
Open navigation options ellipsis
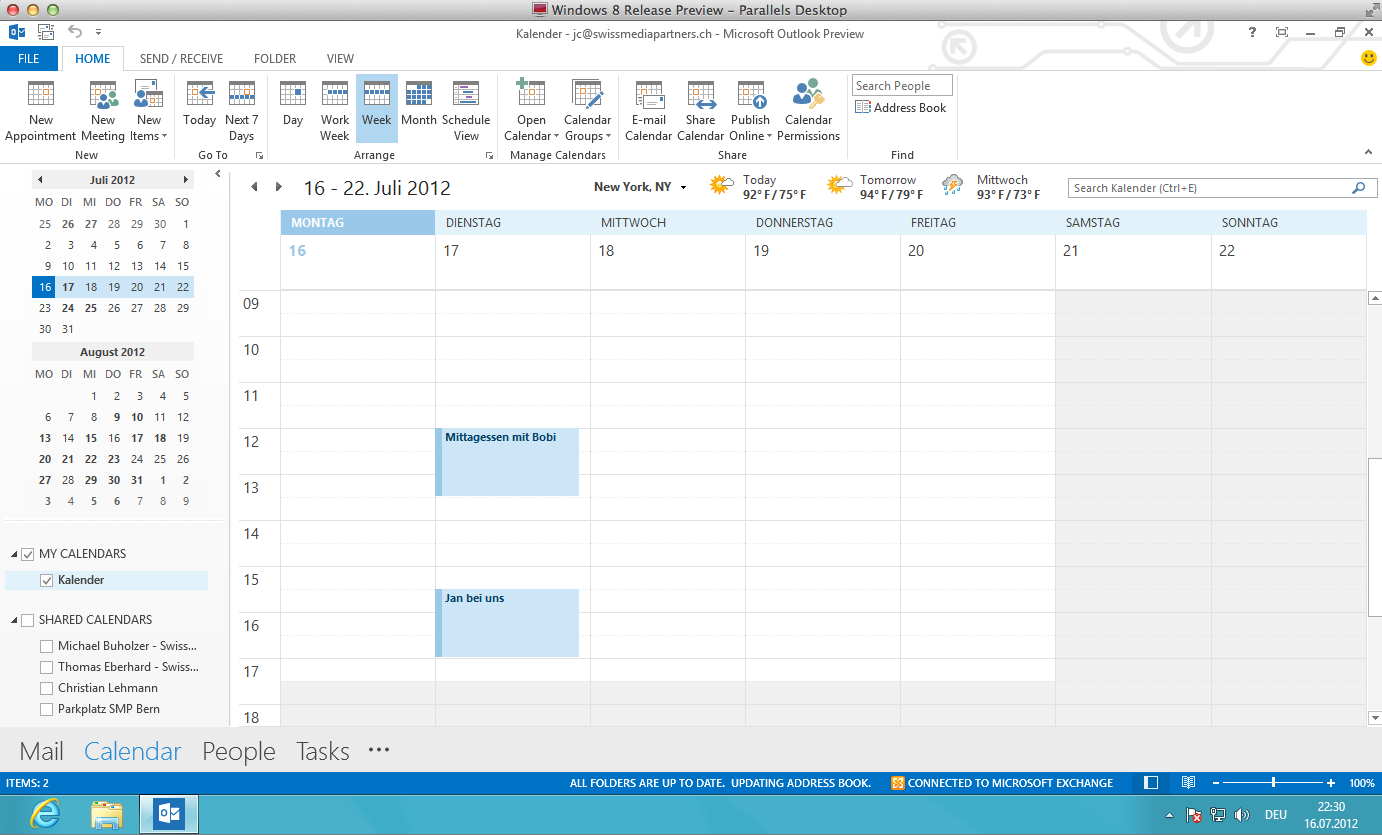[378, 750]
